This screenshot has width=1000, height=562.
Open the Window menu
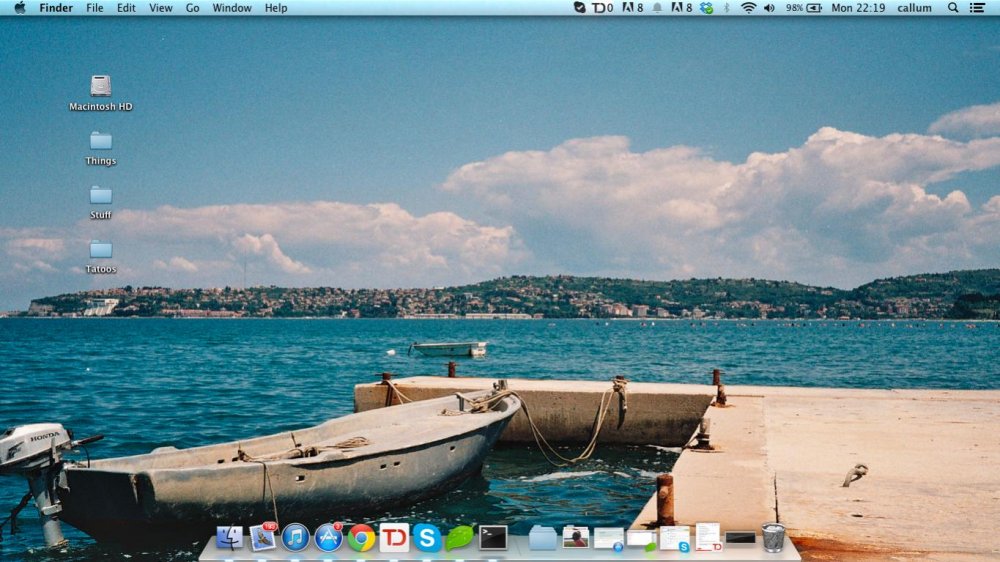pos(232,8)
